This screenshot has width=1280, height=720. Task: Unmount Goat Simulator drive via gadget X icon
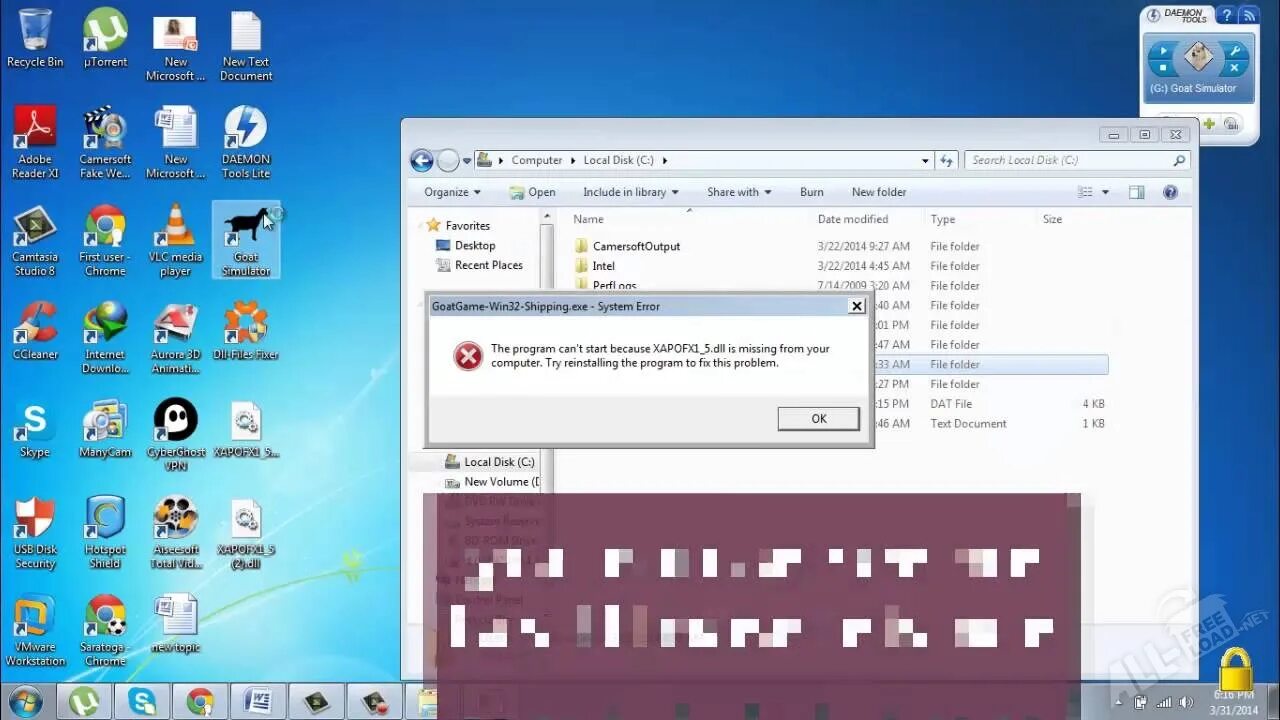point(1234,67)
